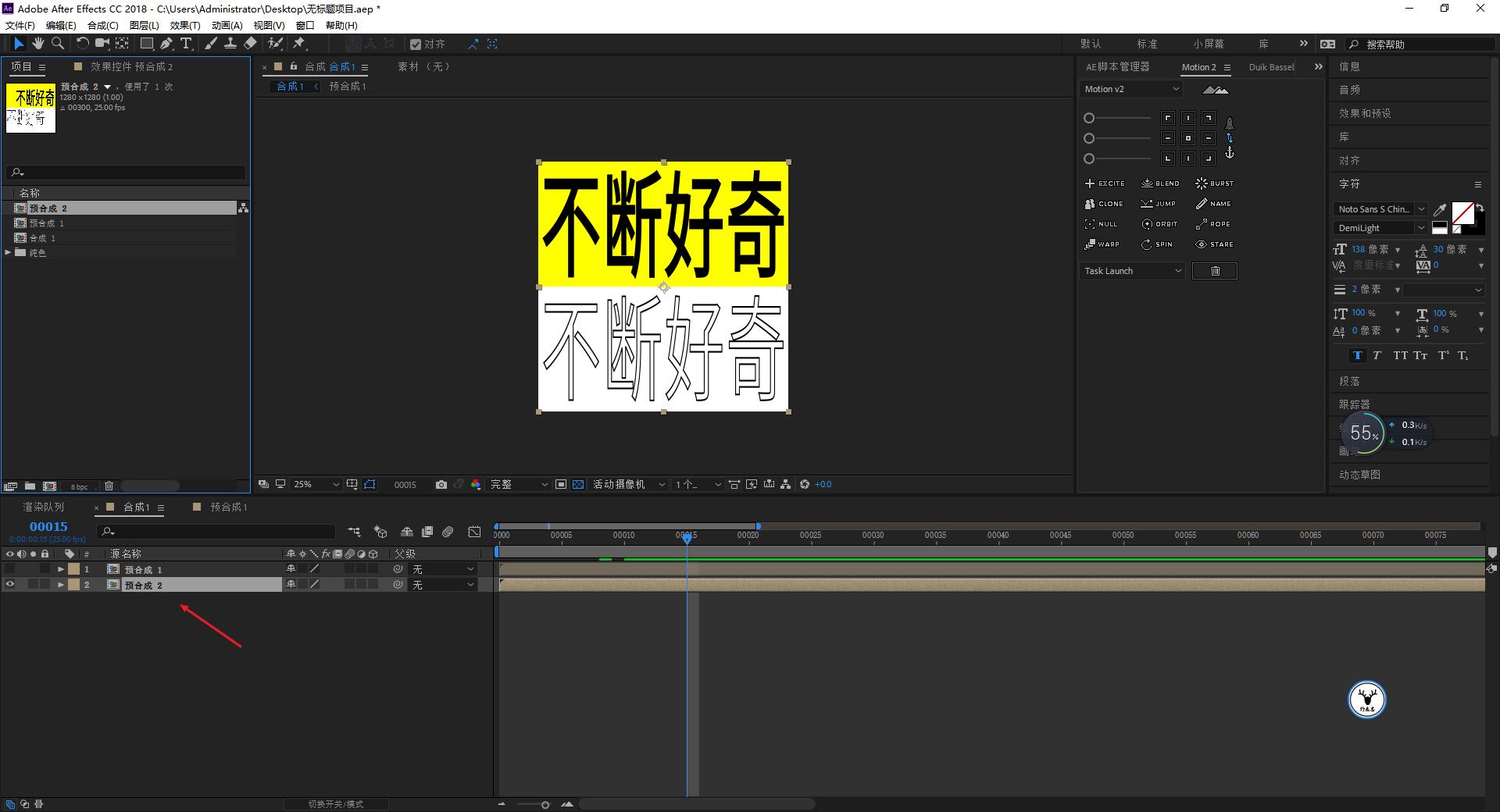Enable the 对齐 snapping checkbox

[x=416, y=44]
